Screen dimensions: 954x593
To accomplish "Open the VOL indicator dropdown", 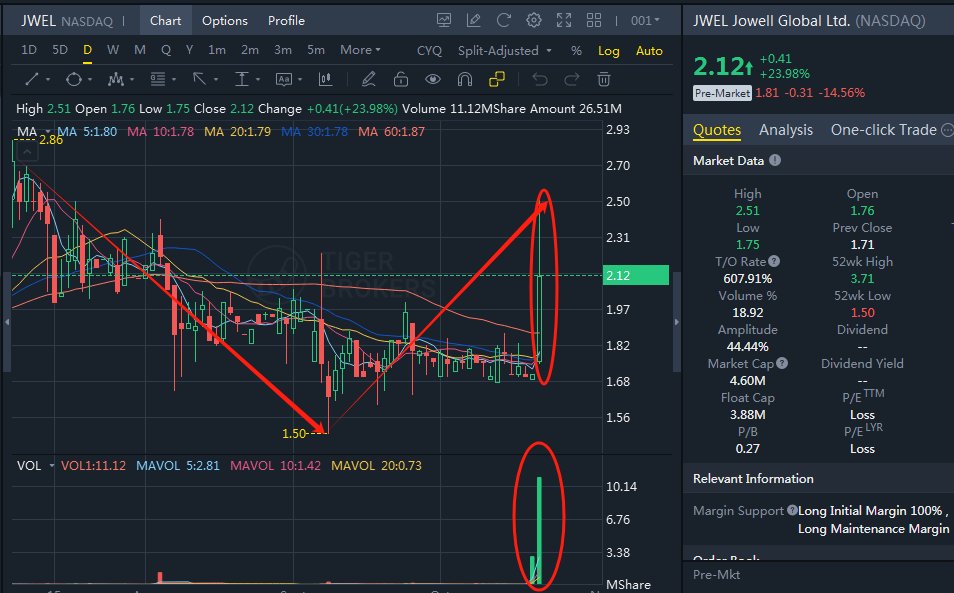I will coord(52,466).
